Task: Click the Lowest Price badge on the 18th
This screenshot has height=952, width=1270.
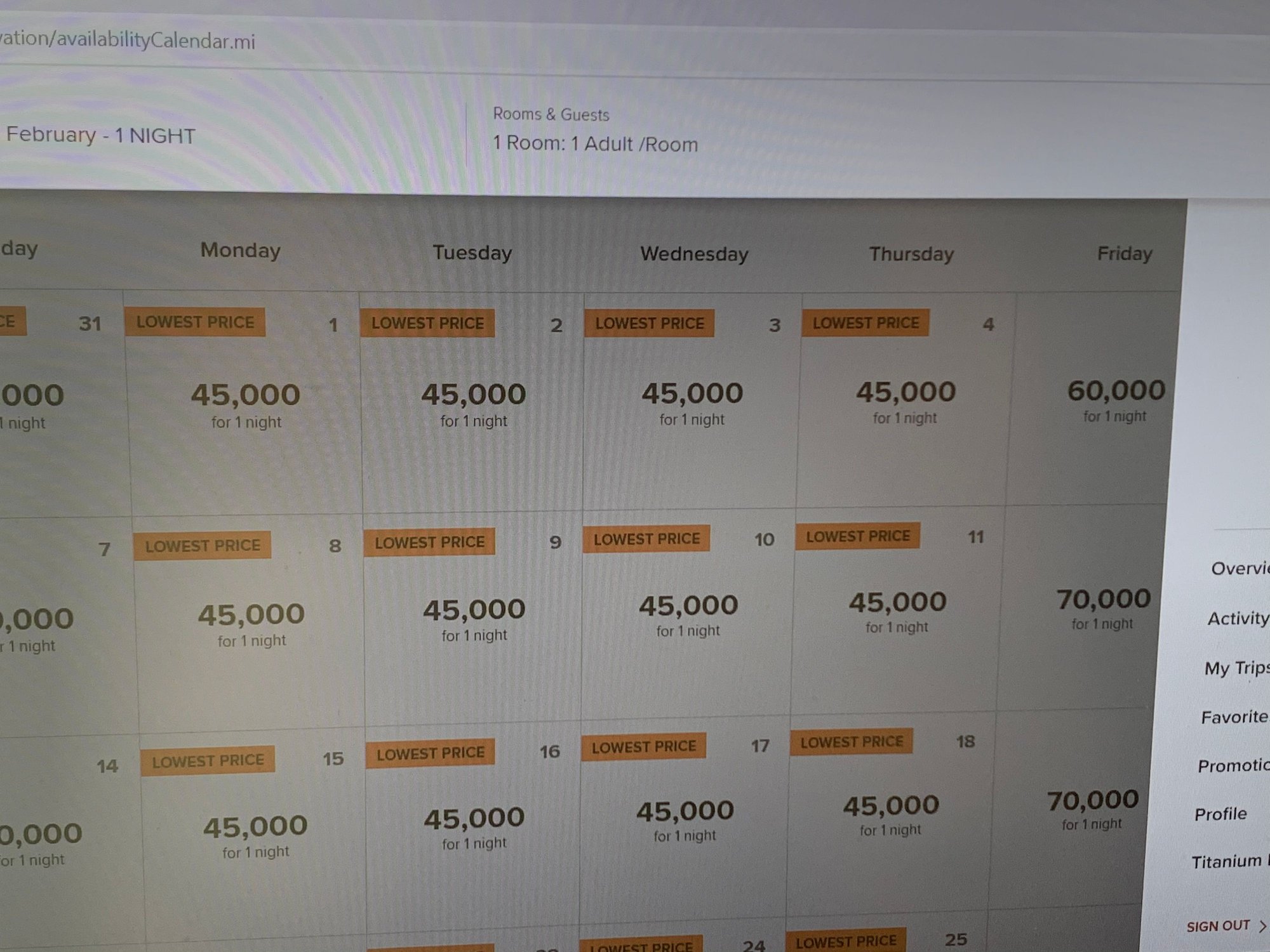Action: (851, 742)
